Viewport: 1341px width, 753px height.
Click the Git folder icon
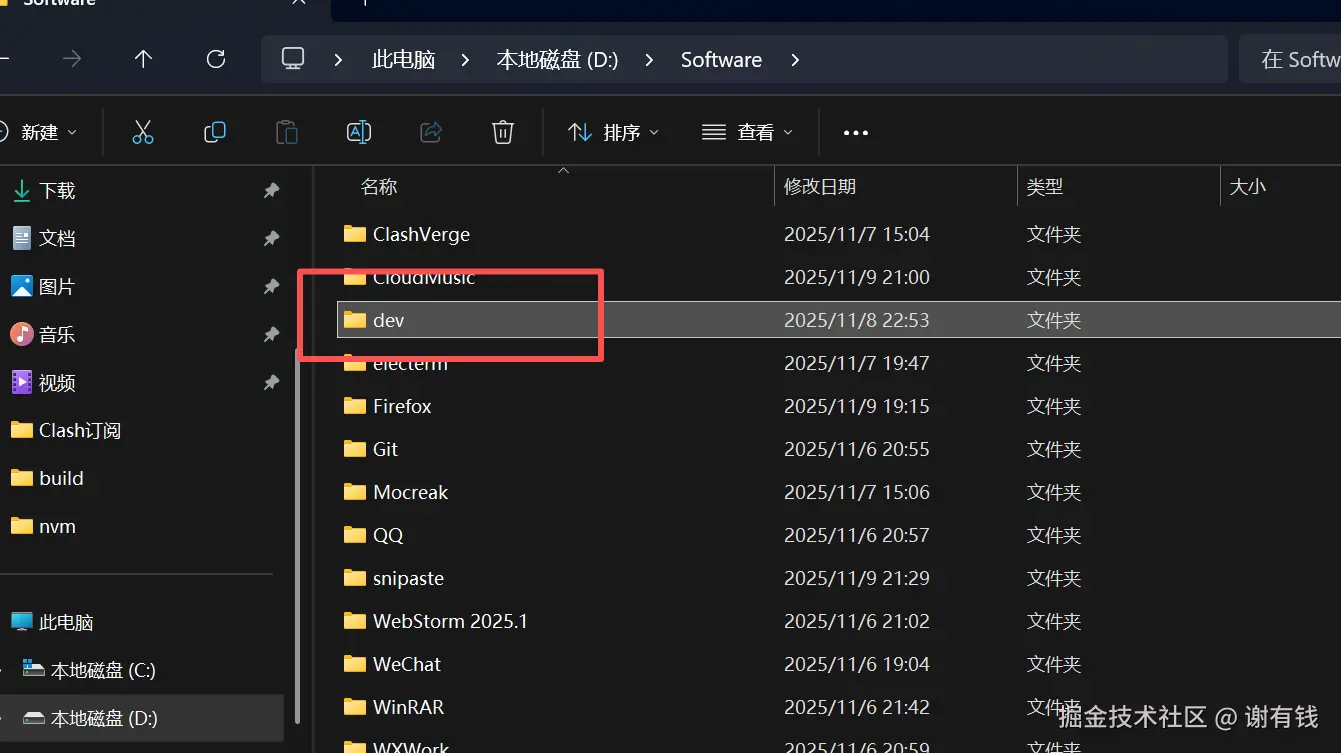click(x=354, y=449)
